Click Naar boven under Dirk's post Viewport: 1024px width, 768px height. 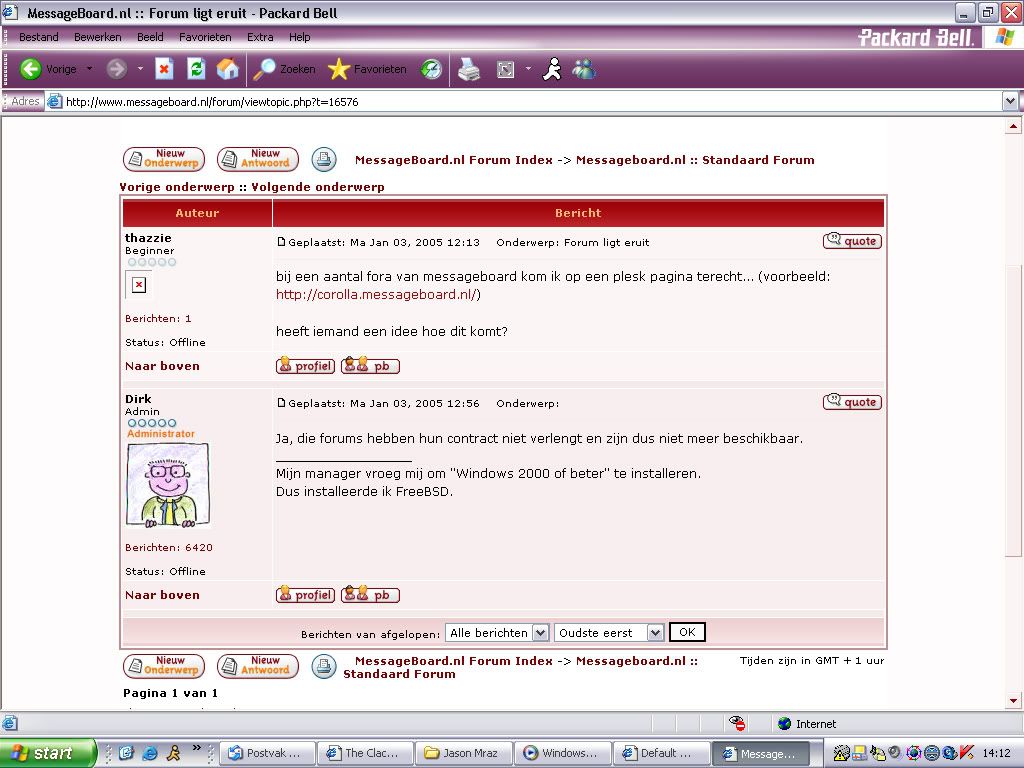[162, 595]
